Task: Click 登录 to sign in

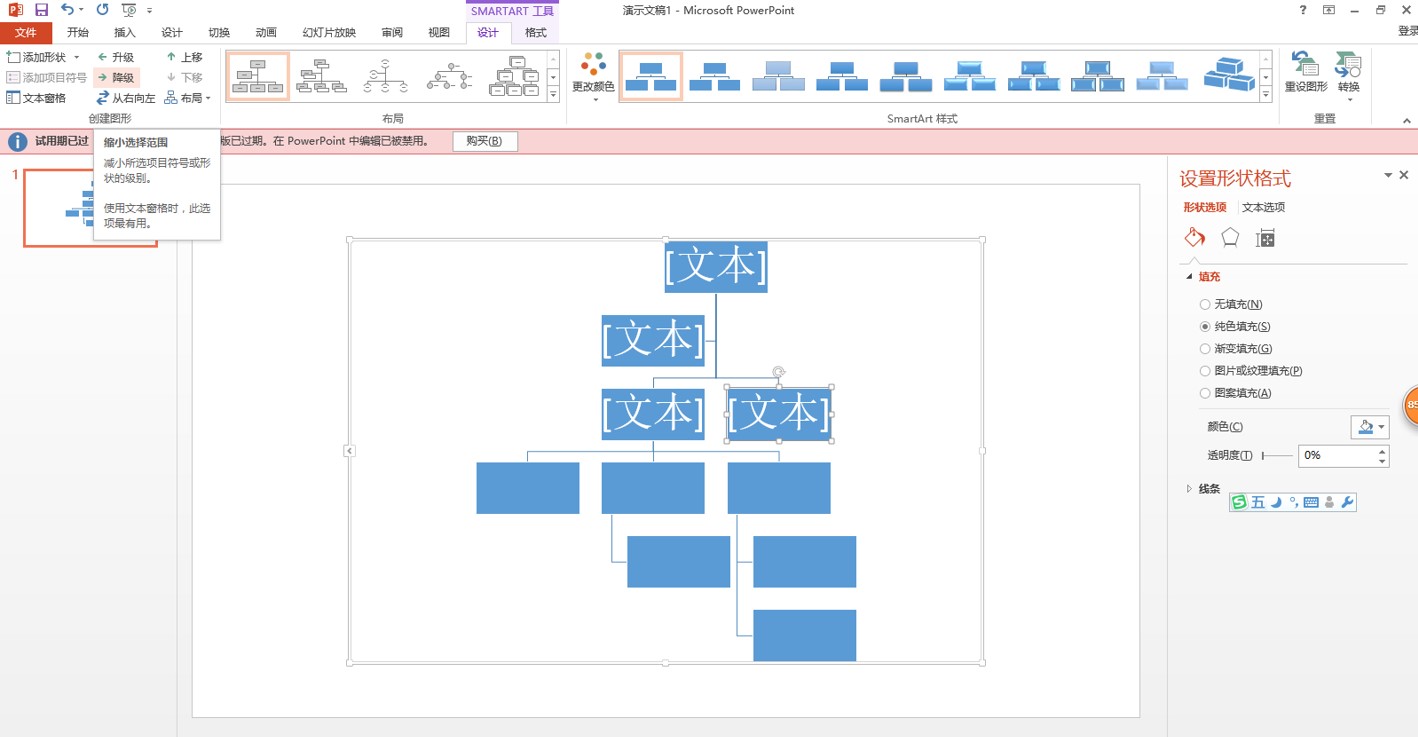Action: click(x=1407, y=32)
